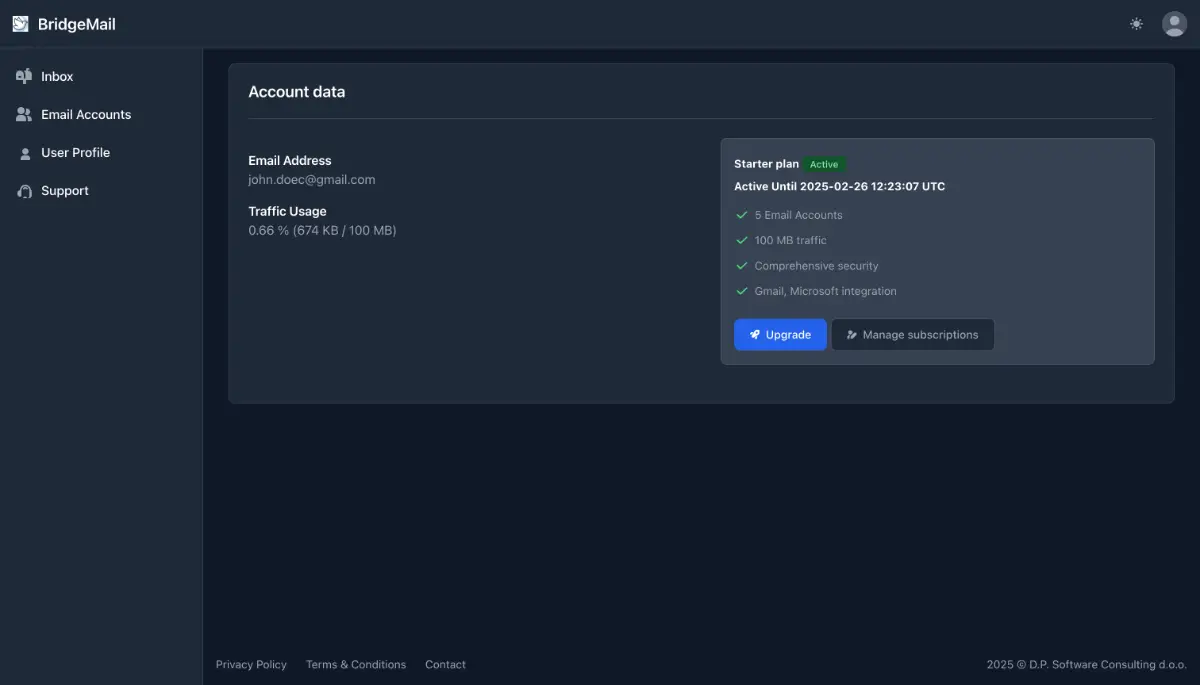This screenshot has height=685, width=1200.
Task: Open the user avatar menu
Action: click(x=1174, y=24)
